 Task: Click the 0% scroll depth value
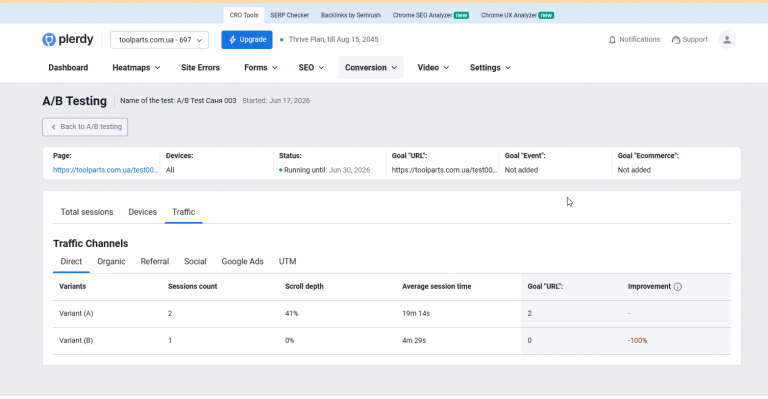(x=289, y=340)
